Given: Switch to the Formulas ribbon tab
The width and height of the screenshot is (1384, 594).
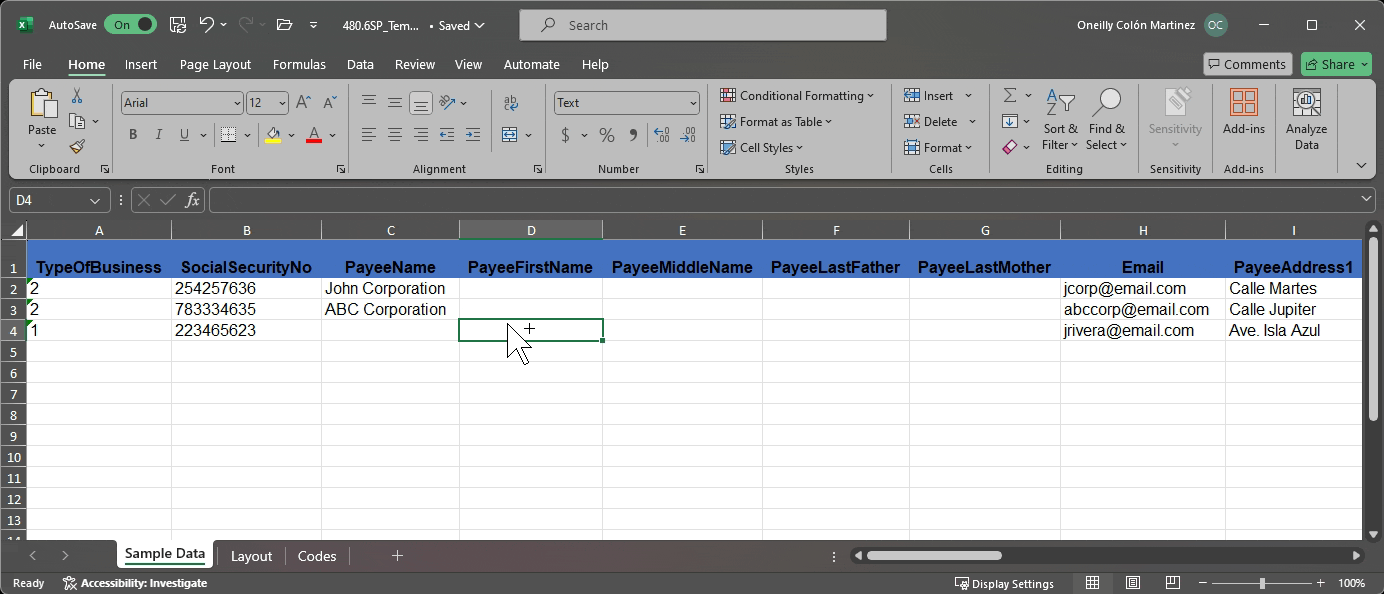Looking at the screenshot, I should 299,64.
